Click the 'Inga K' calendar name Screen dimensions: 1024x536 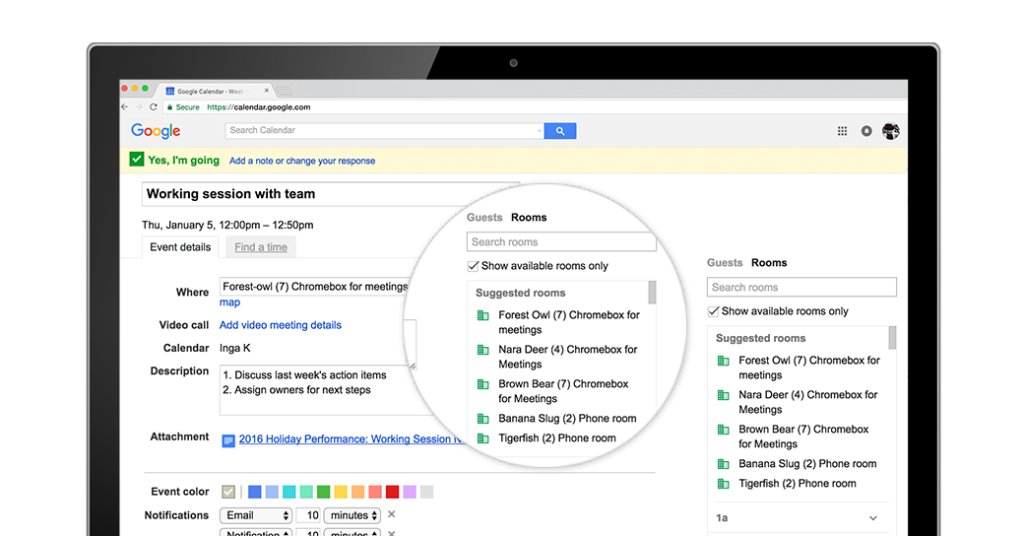(x=235, y=348)
